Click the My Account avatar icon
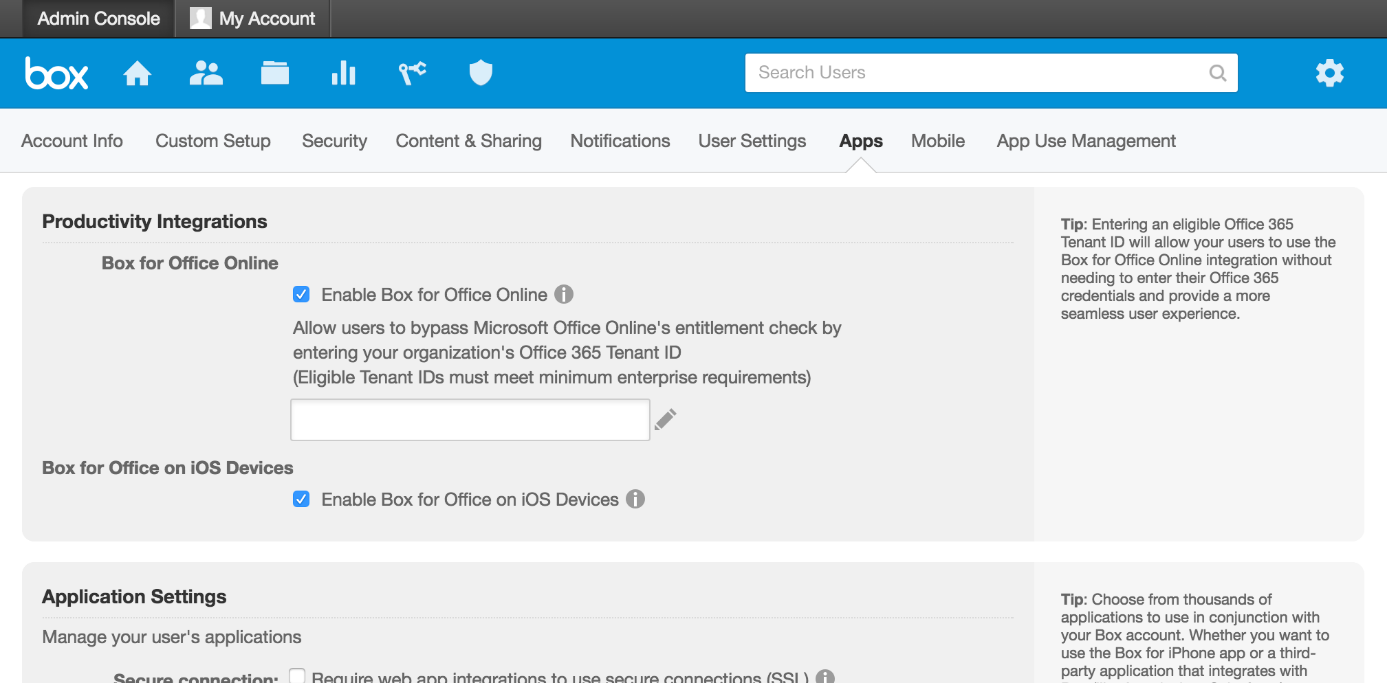 tap(201, 18)
